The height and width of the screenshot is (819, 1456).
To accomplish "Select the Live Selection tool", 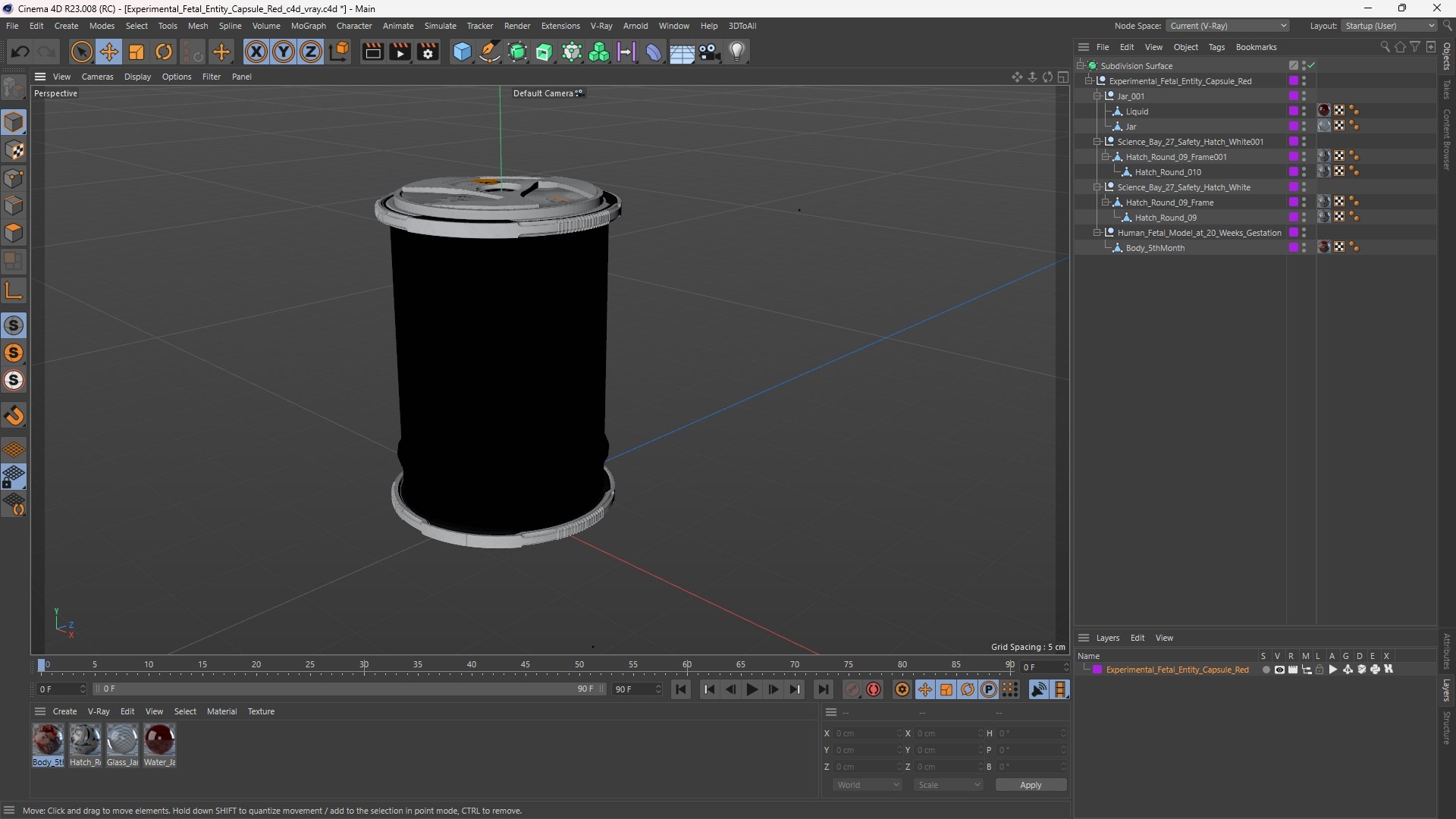I will point(81,52).
